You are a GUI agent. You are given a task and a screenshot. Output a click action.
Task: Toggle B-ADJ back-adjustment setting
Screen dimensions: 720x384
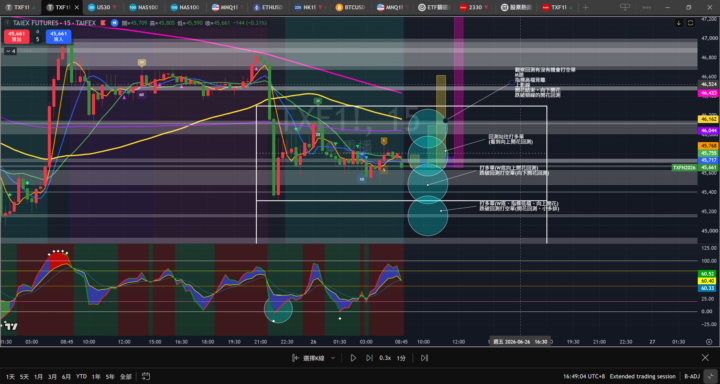tap(692, 376)
